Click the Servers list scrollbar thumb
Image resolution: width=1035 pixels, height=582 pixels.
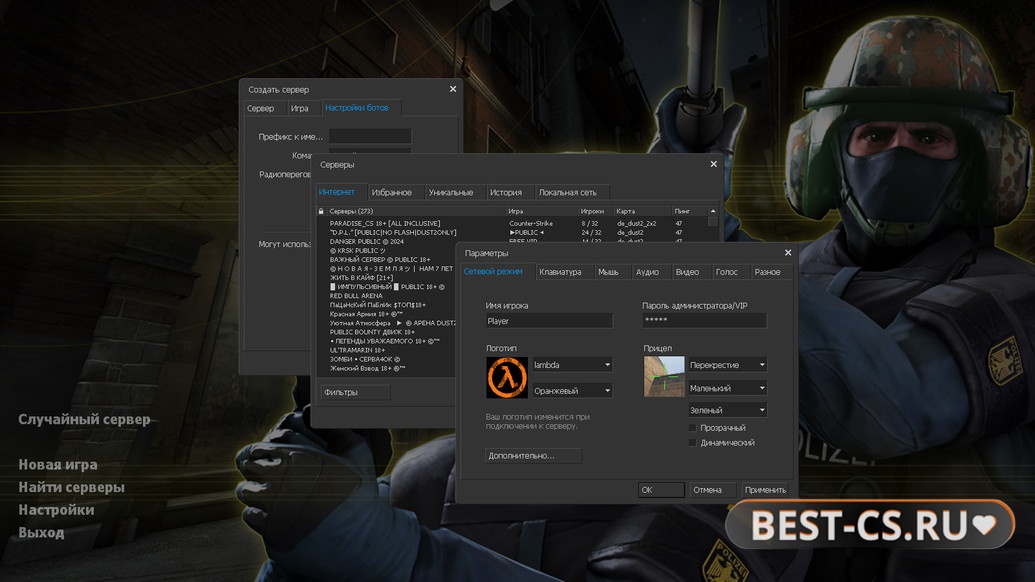point(713,222)
